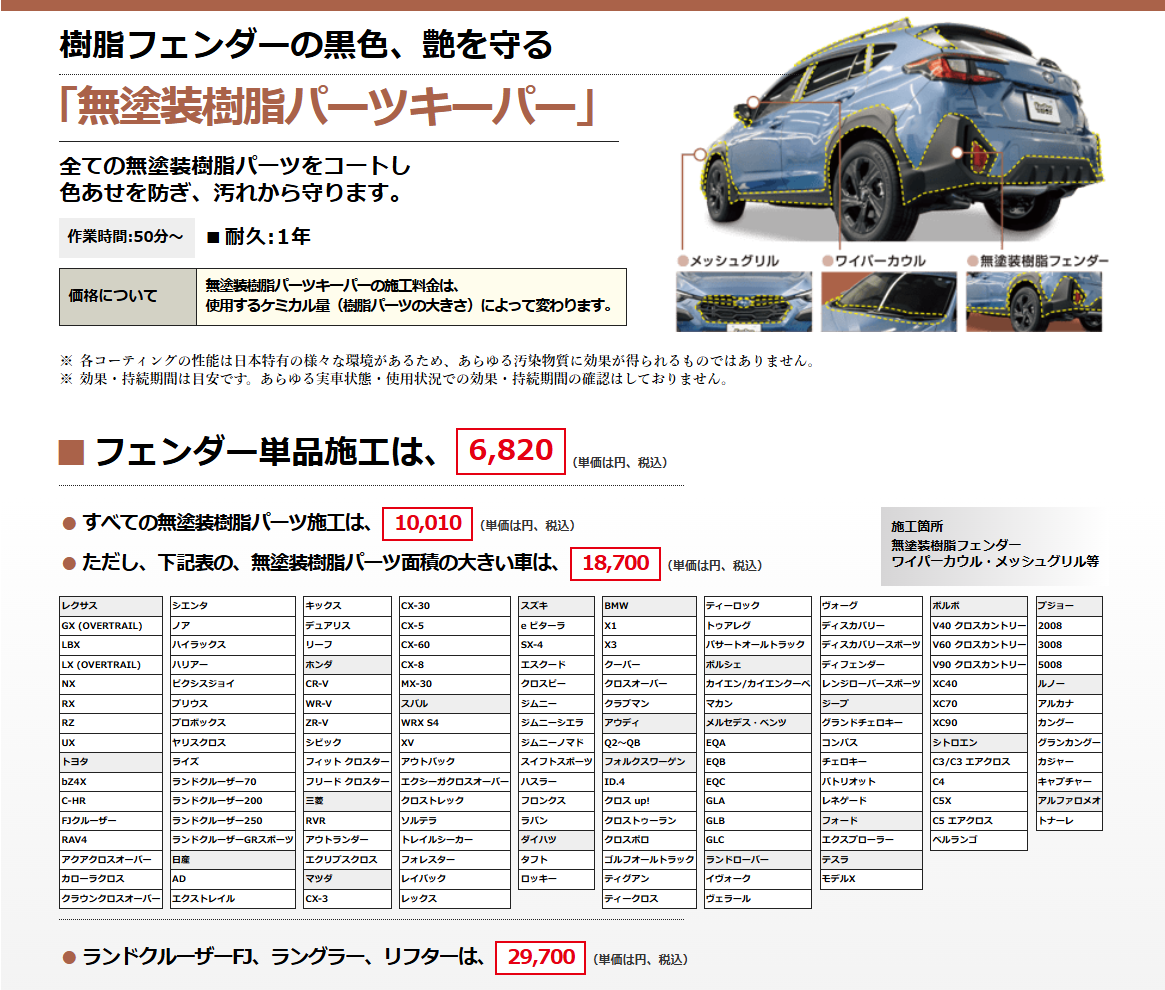Screen dimensions: 1165x990
Task: Select the ディフェンダー table cell
Action: (x=871, y=664)
